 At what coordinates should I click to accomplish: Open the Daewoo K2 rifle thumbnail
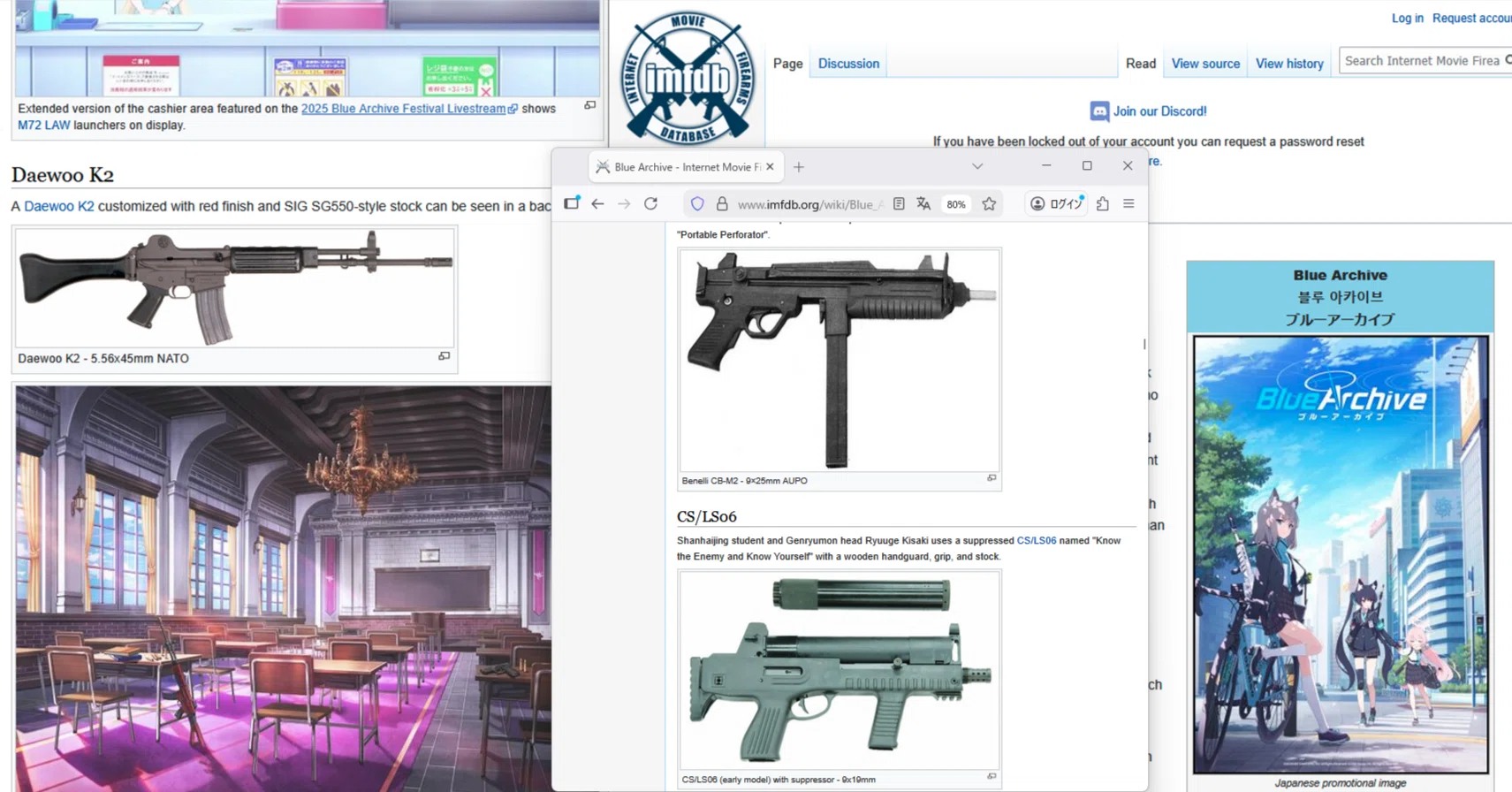[x=235, y=288]
